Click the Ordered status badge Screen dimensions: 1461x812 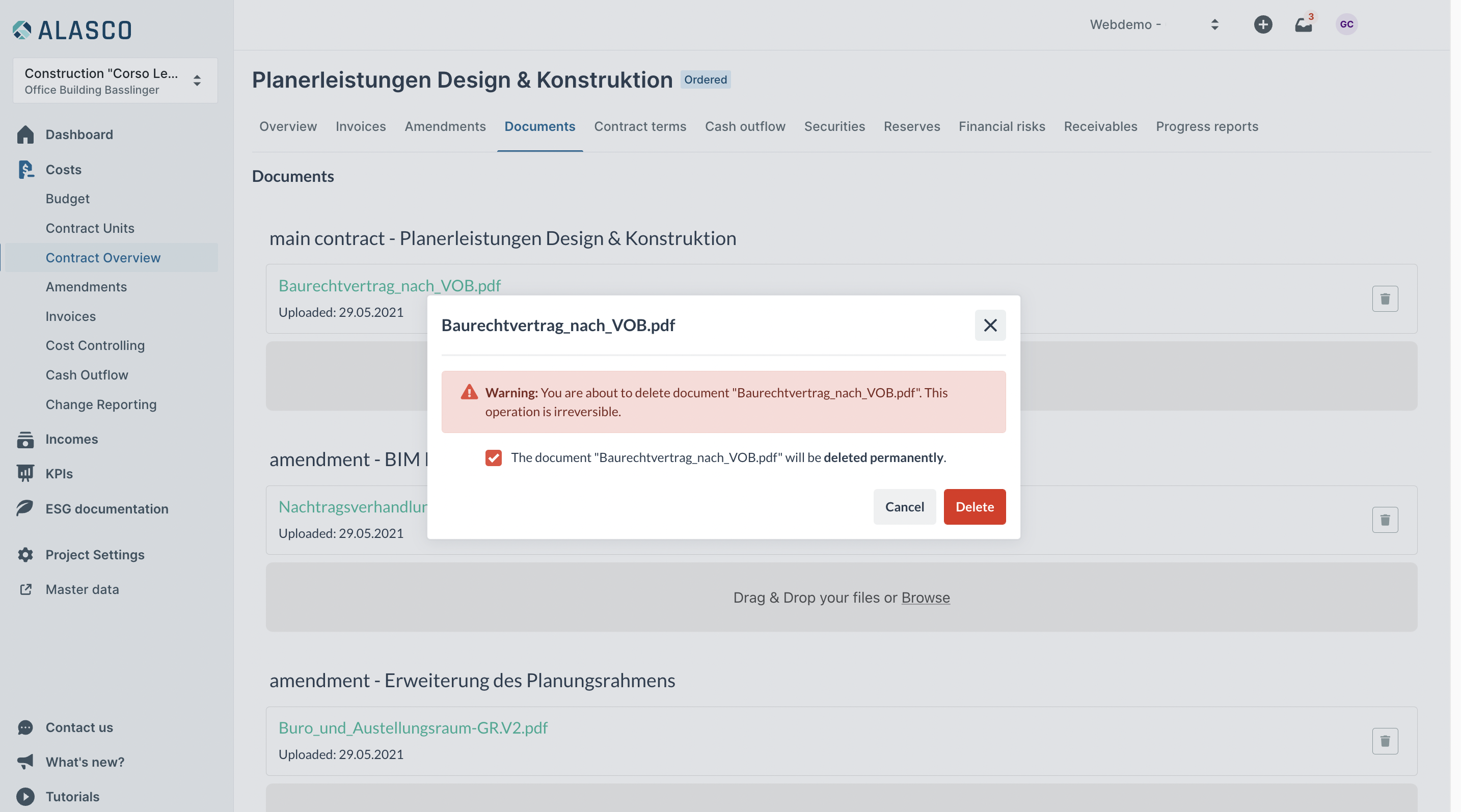pos(706,79)
